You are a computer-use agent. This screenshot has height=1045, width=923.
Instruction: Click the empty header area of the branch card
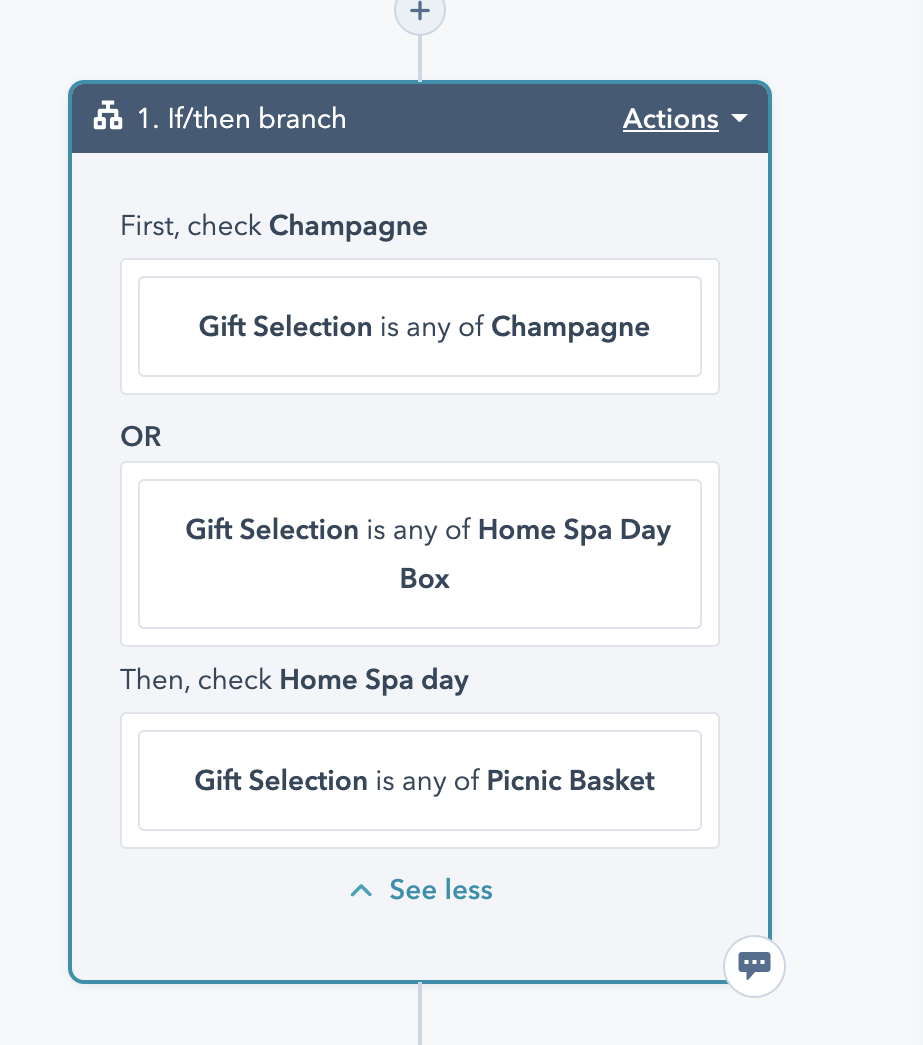coord(484,119)
